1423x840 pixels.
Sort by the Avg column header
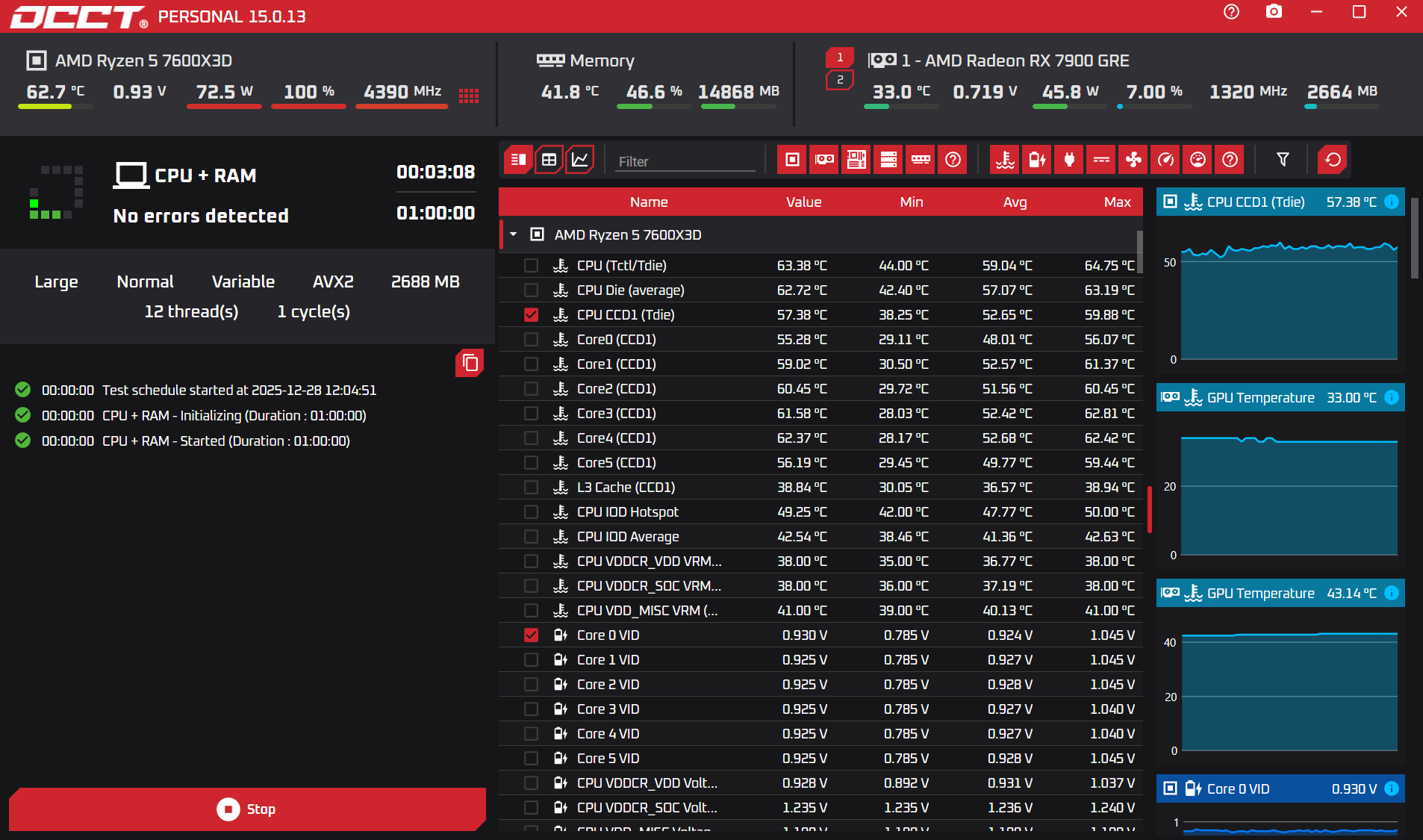[1015, 202]
